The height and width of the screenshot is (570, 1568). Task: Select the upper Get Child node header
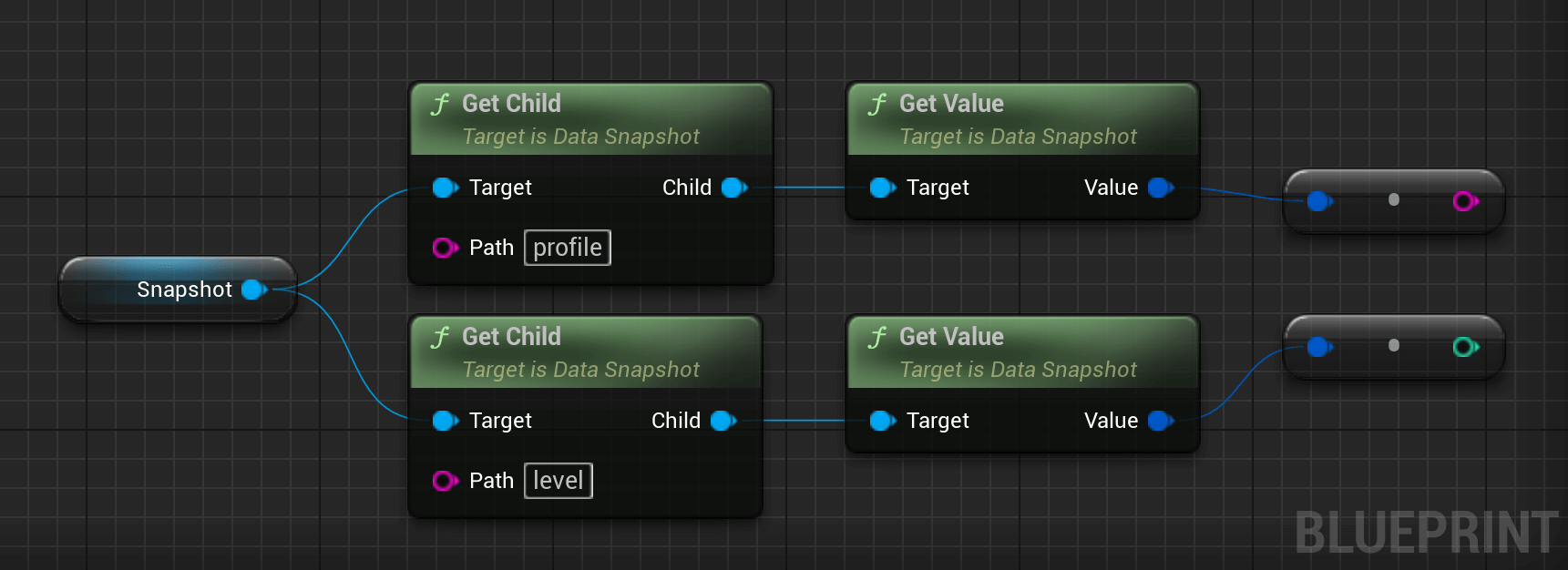coord(591,119)
